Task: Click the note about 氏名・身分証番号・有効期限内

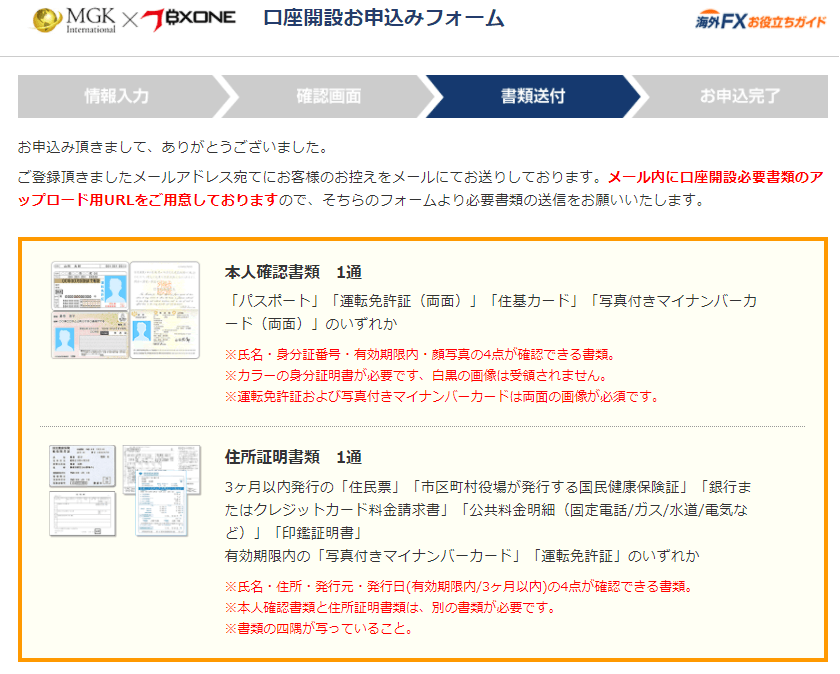Action: click(x=420, y=355)
